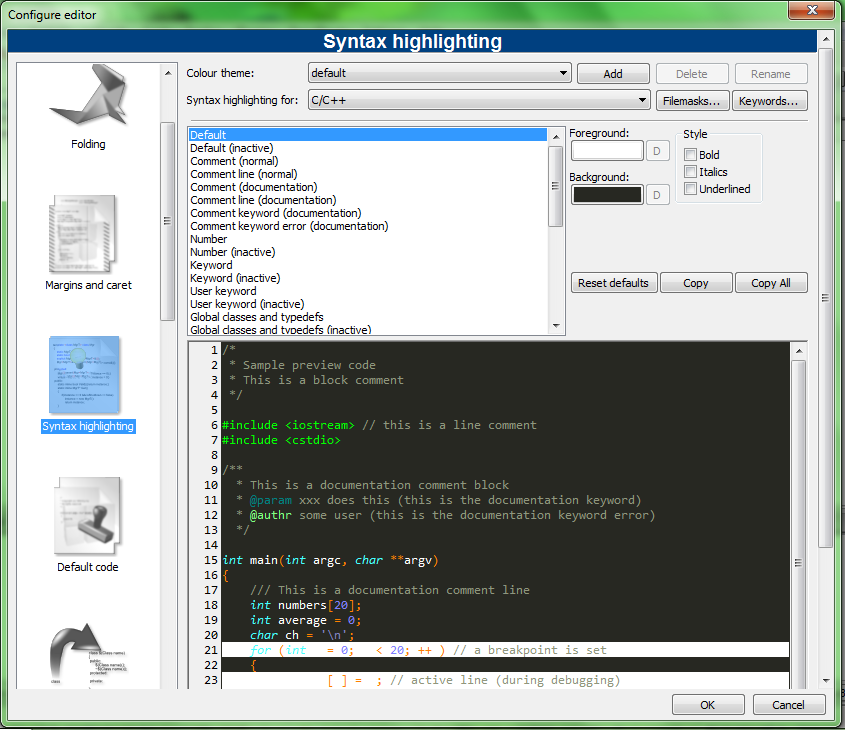Add a new colour theme
845x730 pixels.
[x=613, y=73]
